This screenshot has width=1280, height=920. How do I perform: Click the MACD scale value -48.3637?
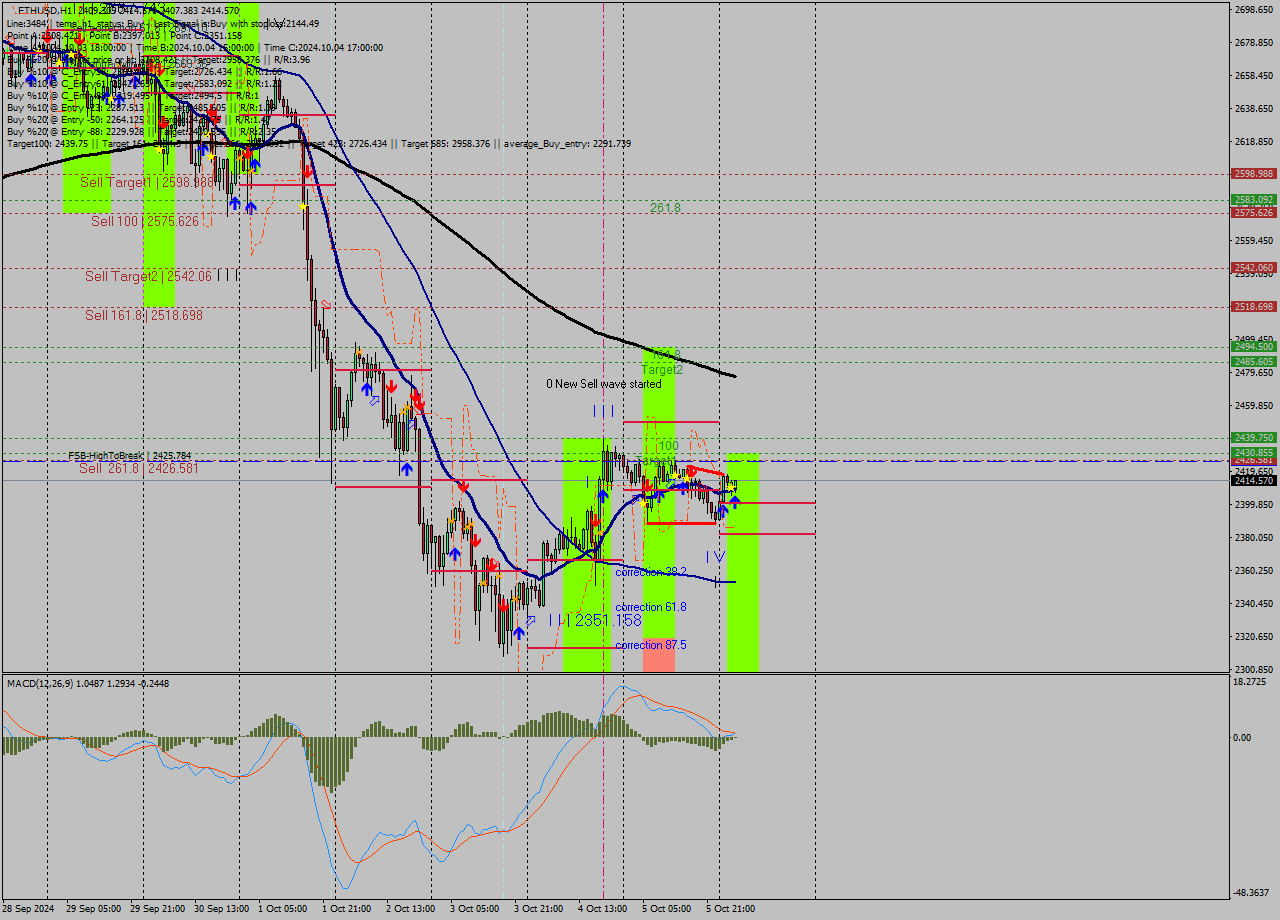click(x=1252, y=892)
